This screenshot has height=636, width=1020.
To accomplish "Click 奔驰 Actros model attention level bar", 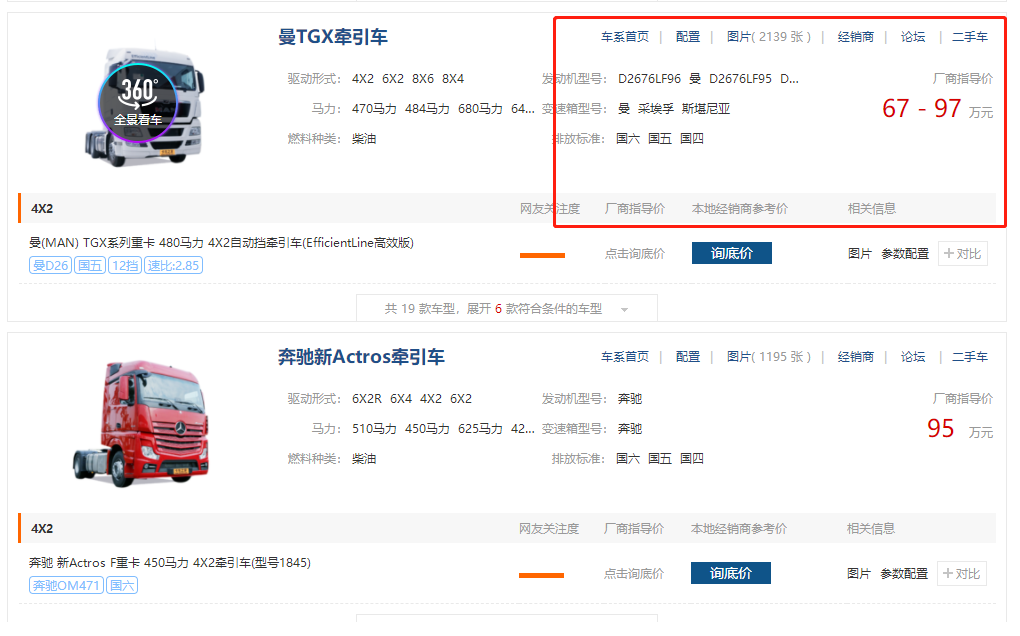I will pyautogui.click(x=541, y=576).
